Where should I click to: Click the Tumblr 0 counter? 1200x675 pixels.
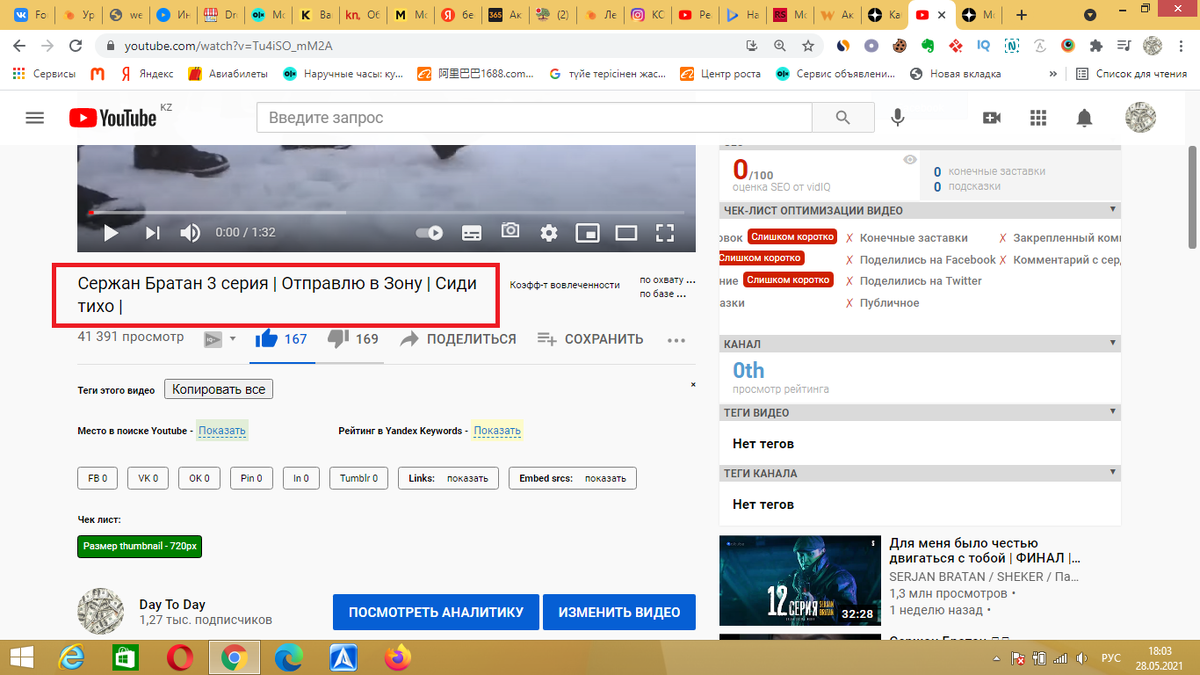358,479
